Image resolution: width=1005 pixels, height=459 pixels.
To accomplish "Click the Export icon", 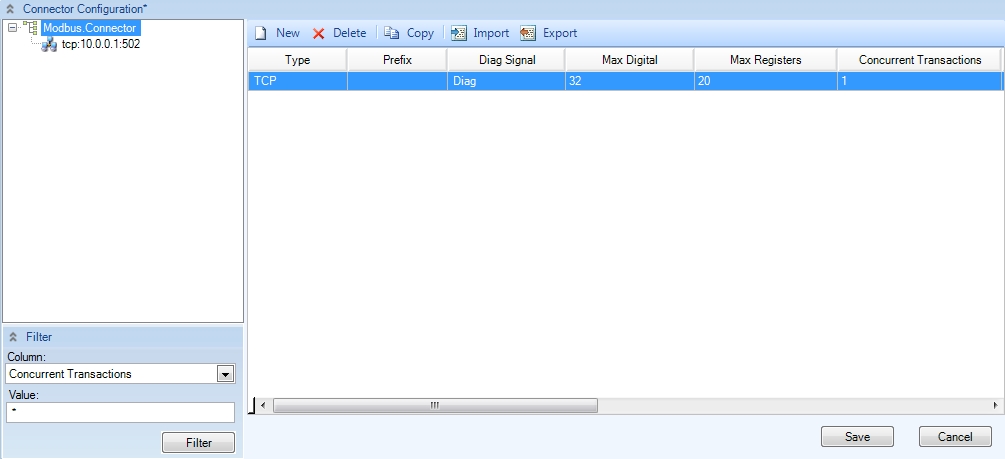I will point(527,33).
